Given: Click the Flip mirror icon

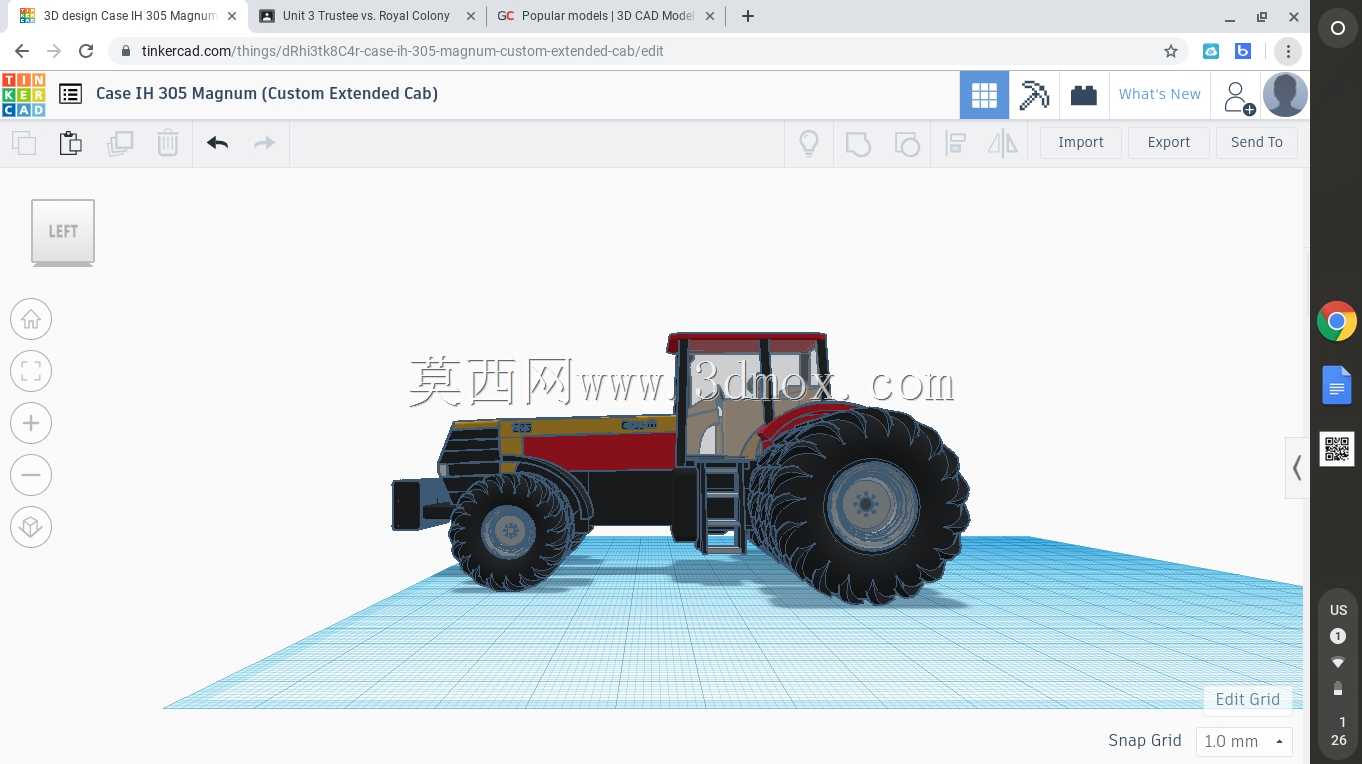Looking at the screenshot, I should pos(1002,143).
